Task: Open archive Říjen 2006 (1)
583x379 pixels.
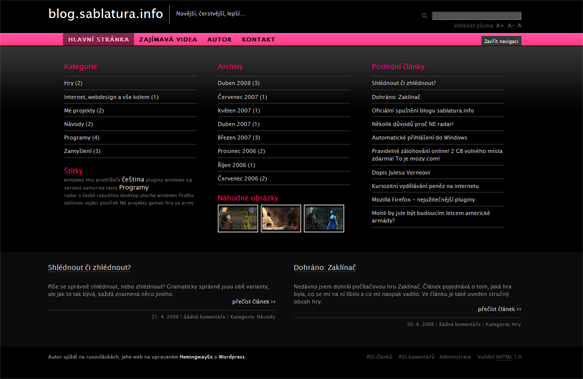Action: coord(236,165)
